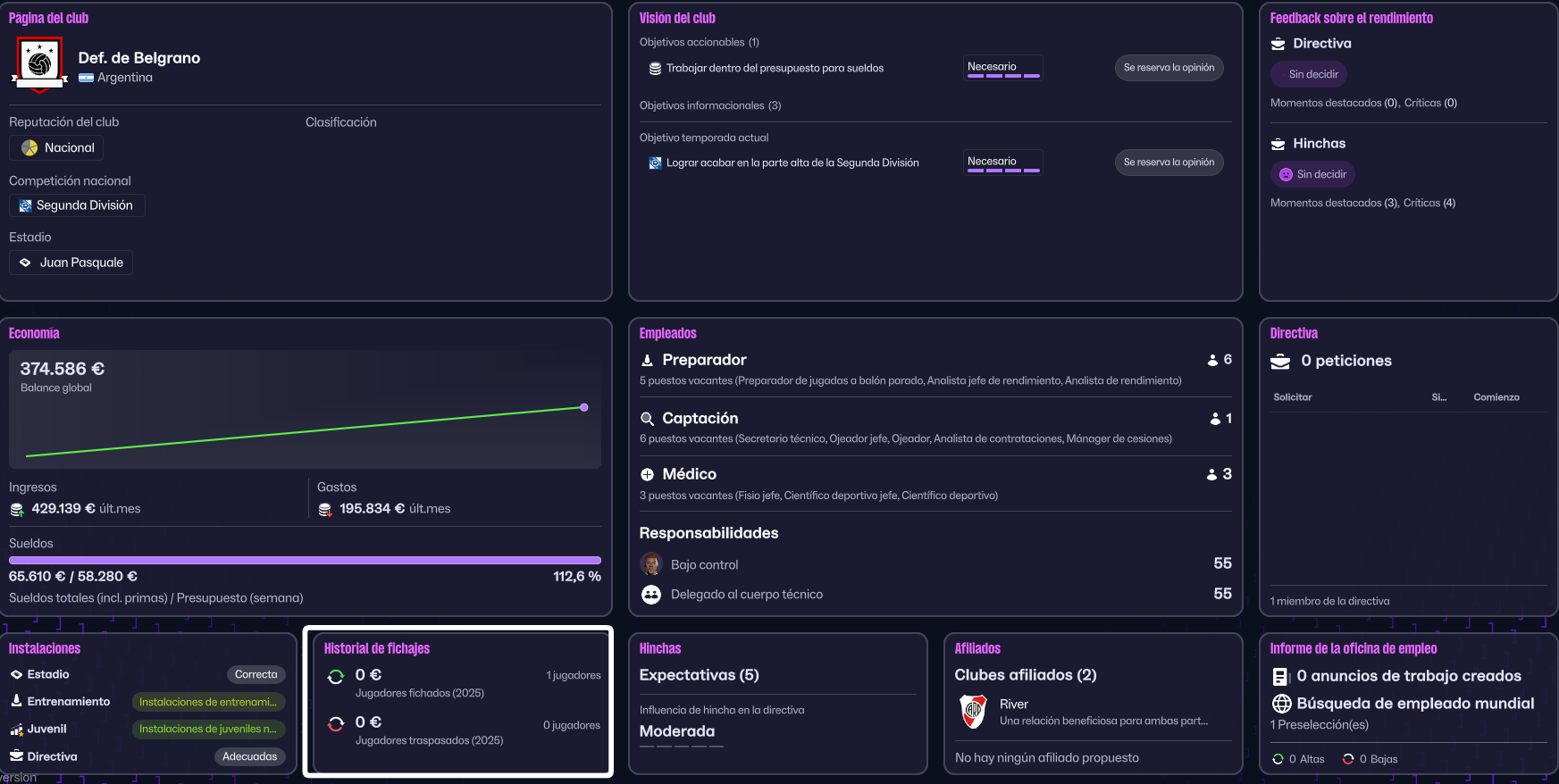The width and height of the screenshot is (1559, 784).
Task: Click competition icon beside 'Lograr acabar' objective
Action: [655, 163]
